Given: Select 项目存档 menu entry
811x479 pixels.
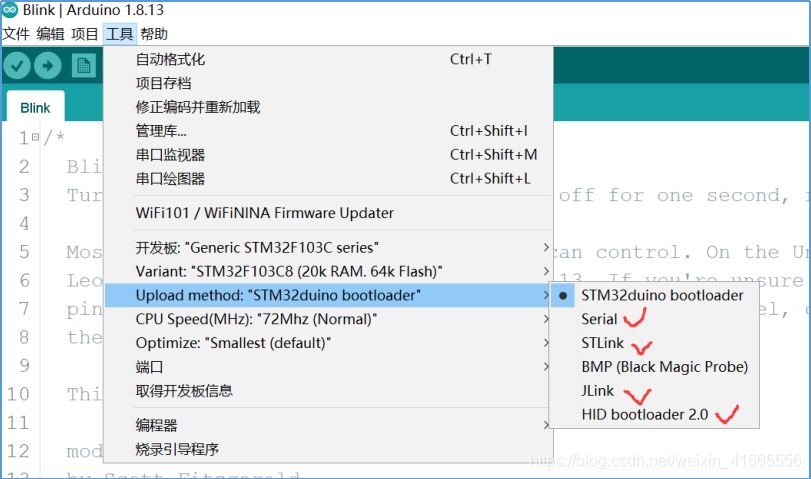Looking at the screenshot, I should (x=328, y=83).
